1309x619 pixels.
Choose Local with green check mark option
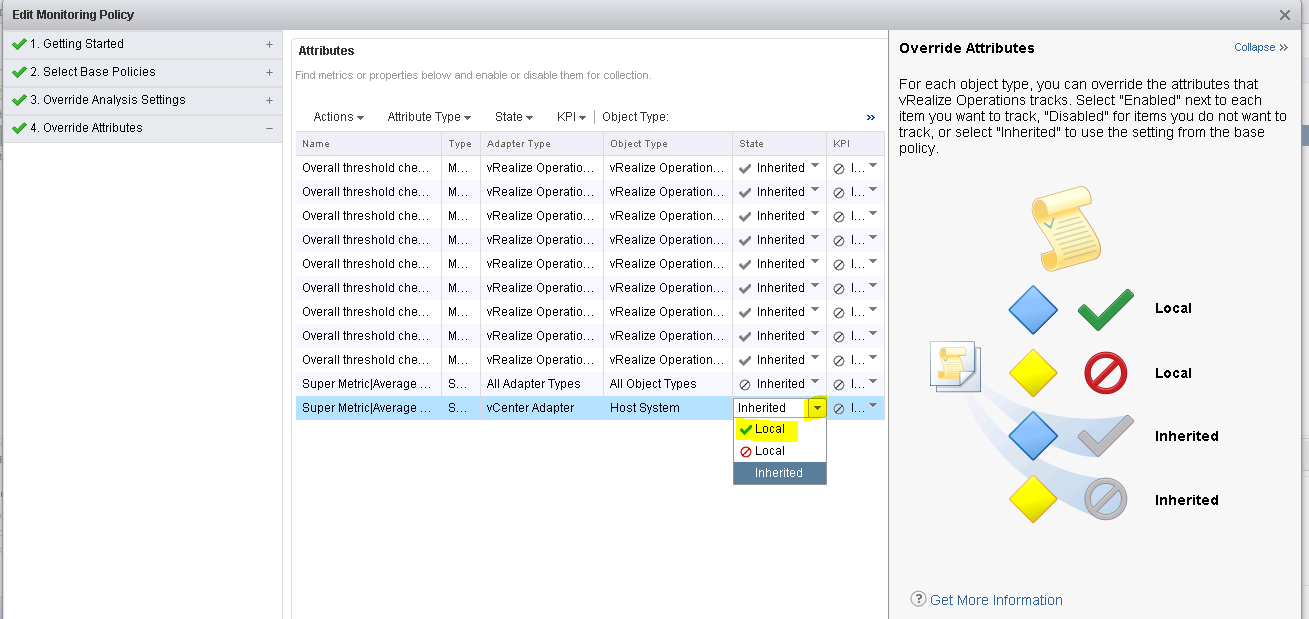point(780,429)
